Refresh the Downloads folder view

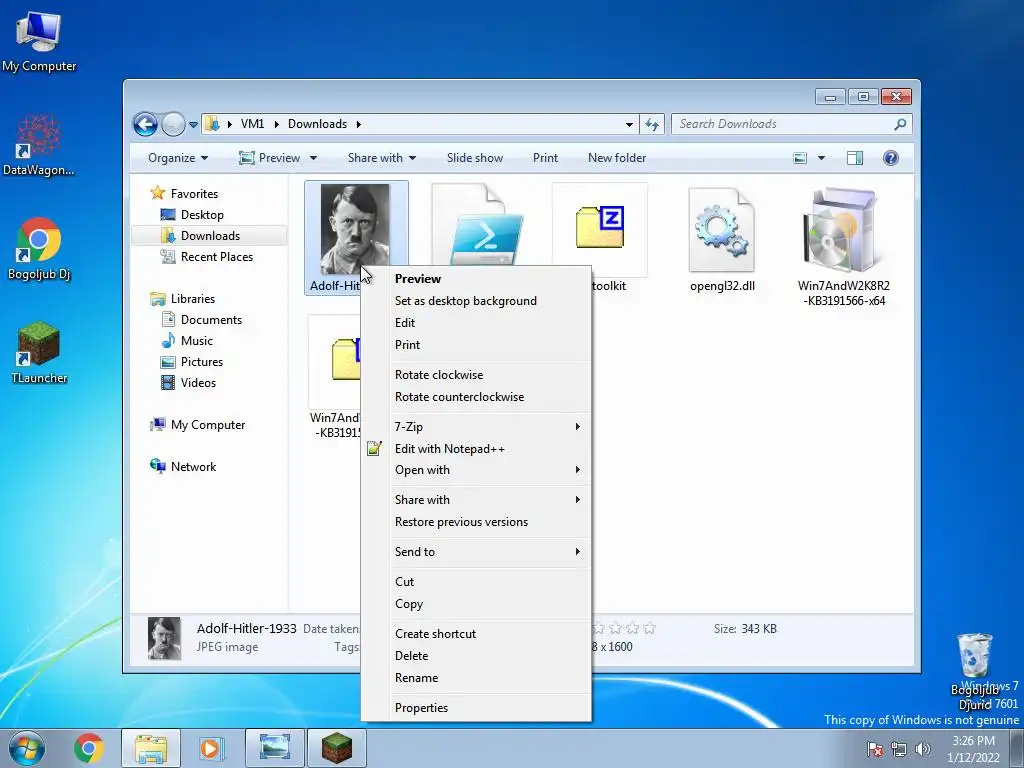coord(652,124)
